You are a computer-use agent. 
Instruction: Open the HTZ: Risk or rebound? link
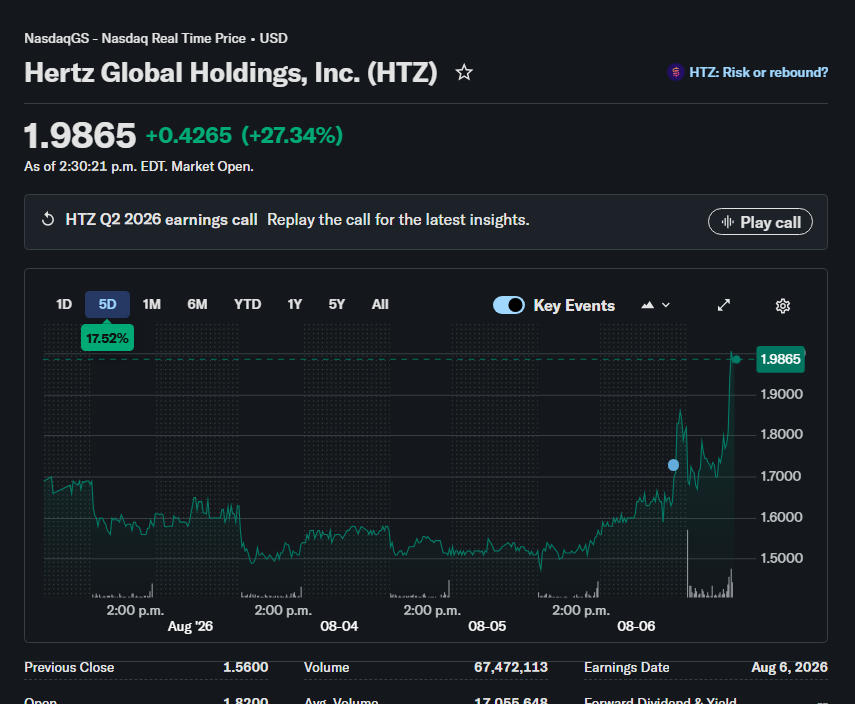click(758, 73)
